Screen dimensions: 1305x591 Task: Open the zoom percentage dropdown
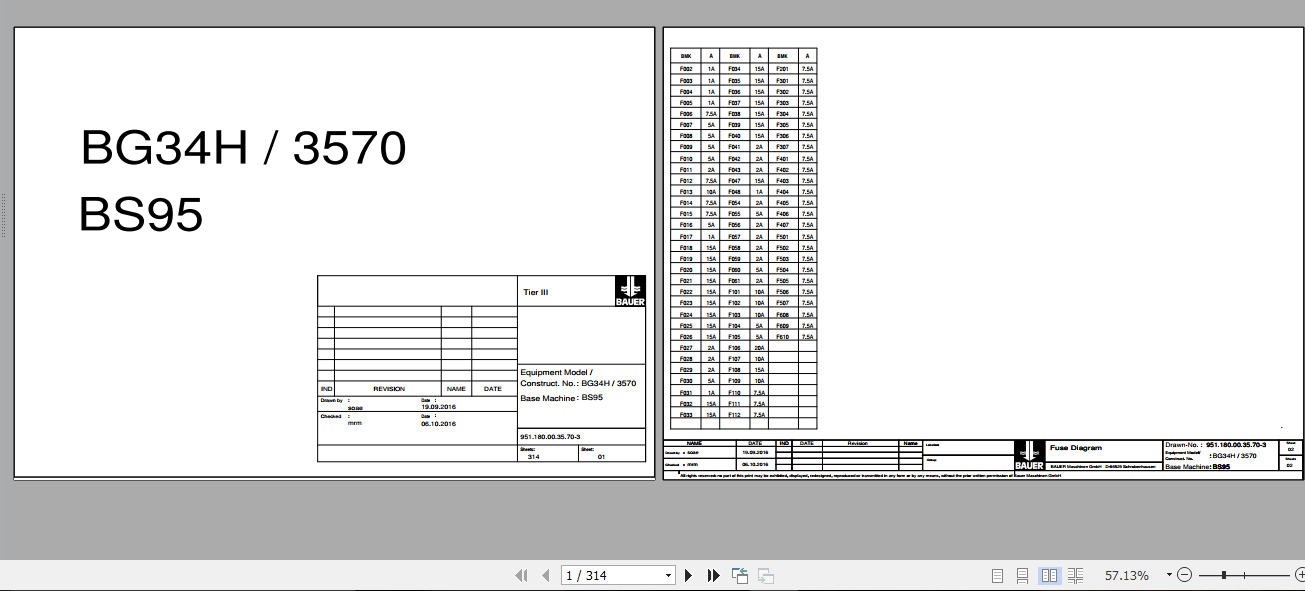(x=1168, y=576)
